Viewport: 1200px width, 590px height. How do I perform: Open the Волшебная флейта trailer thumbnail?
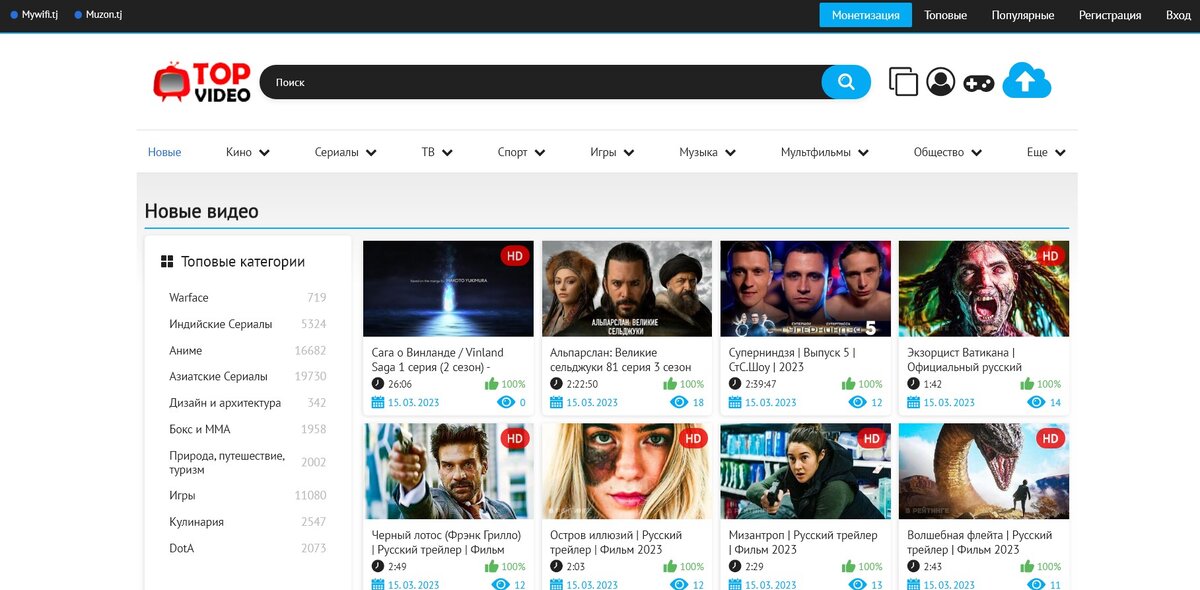coord(984,471)
